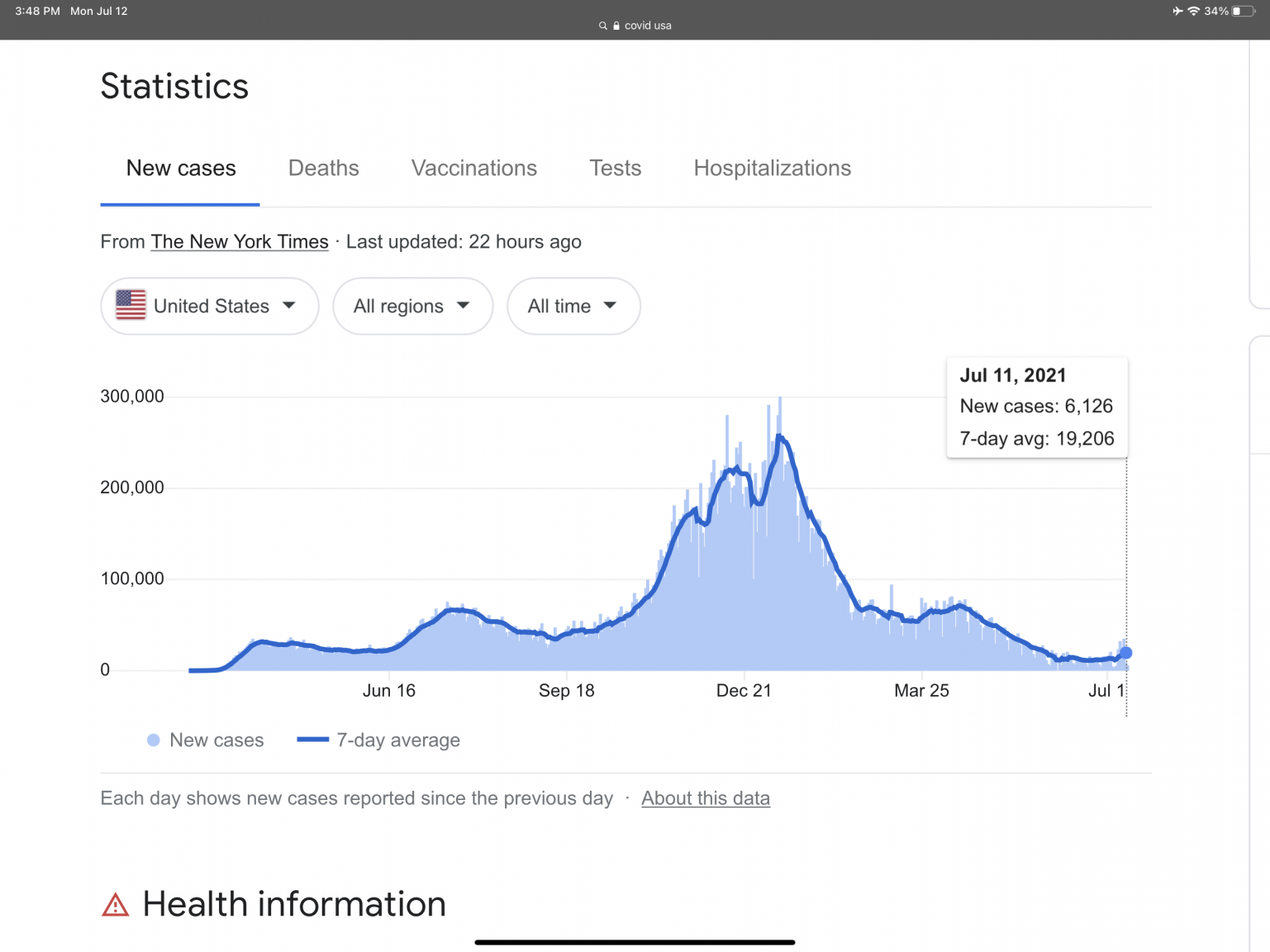This screenshot has width=1270, height=952.
Task: Open The New York Times source link
Action: point(240,241)
